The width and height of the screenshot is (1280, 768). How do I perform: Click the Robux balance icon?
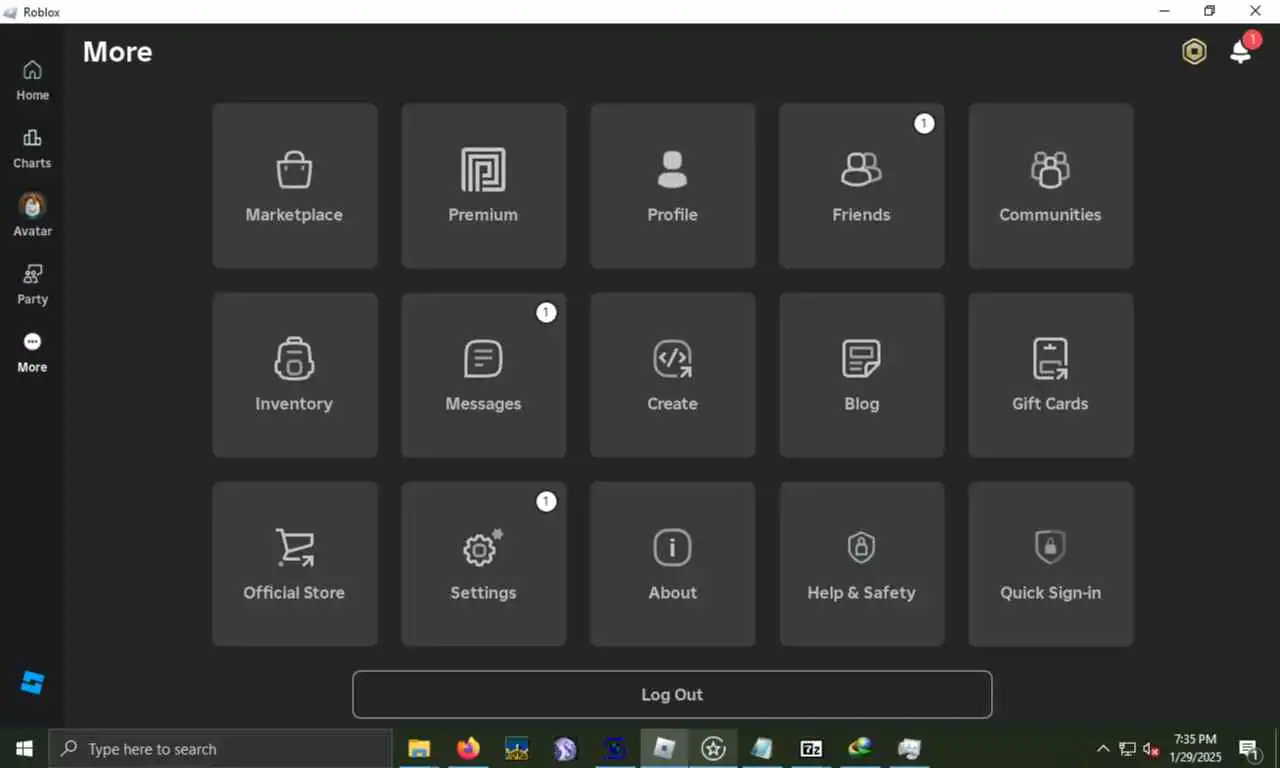click(1194, 52)
